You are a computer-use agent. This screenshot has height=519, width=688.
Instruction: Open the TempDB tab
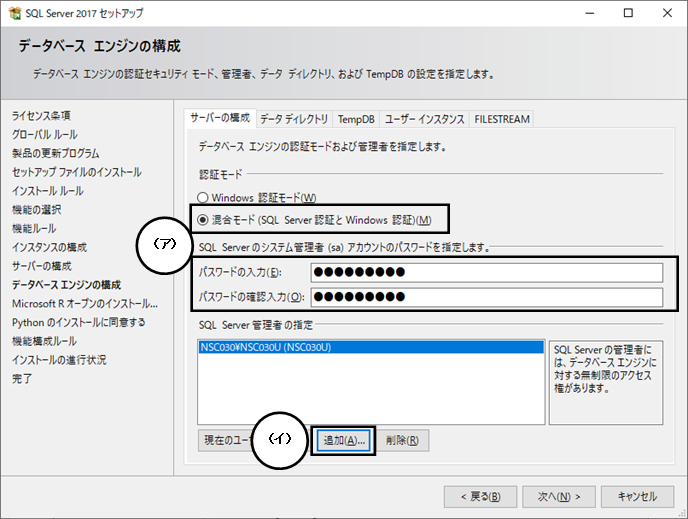pyautogui.click(x=356, y=119)
